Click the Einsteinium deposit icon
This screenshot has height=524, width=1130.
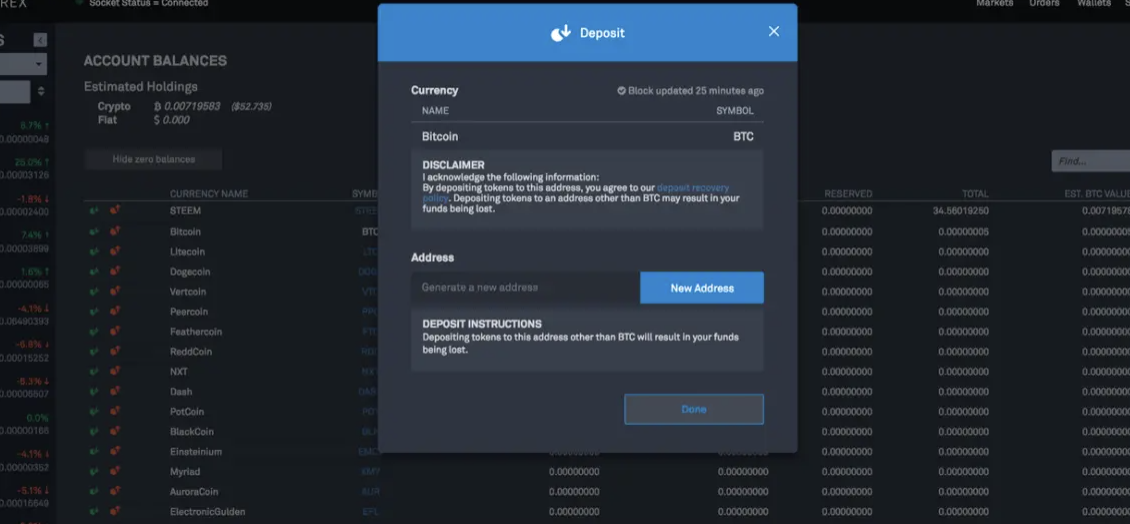click(94, 452)
